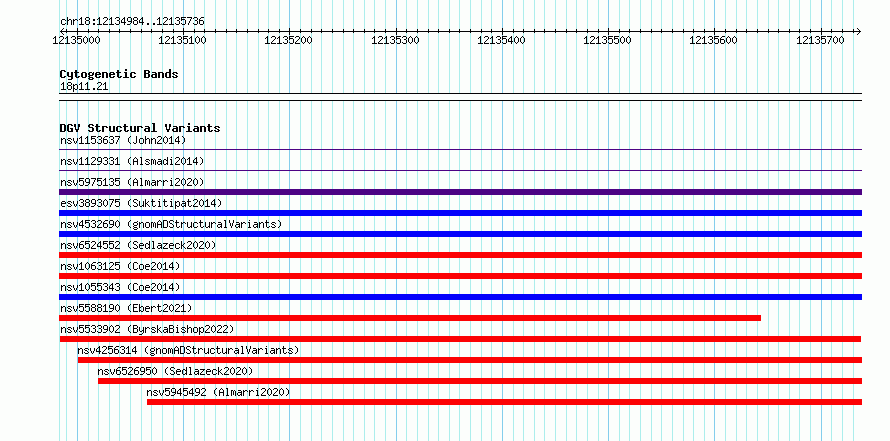Click the DGV Structural Variants track title

(140, 128)
